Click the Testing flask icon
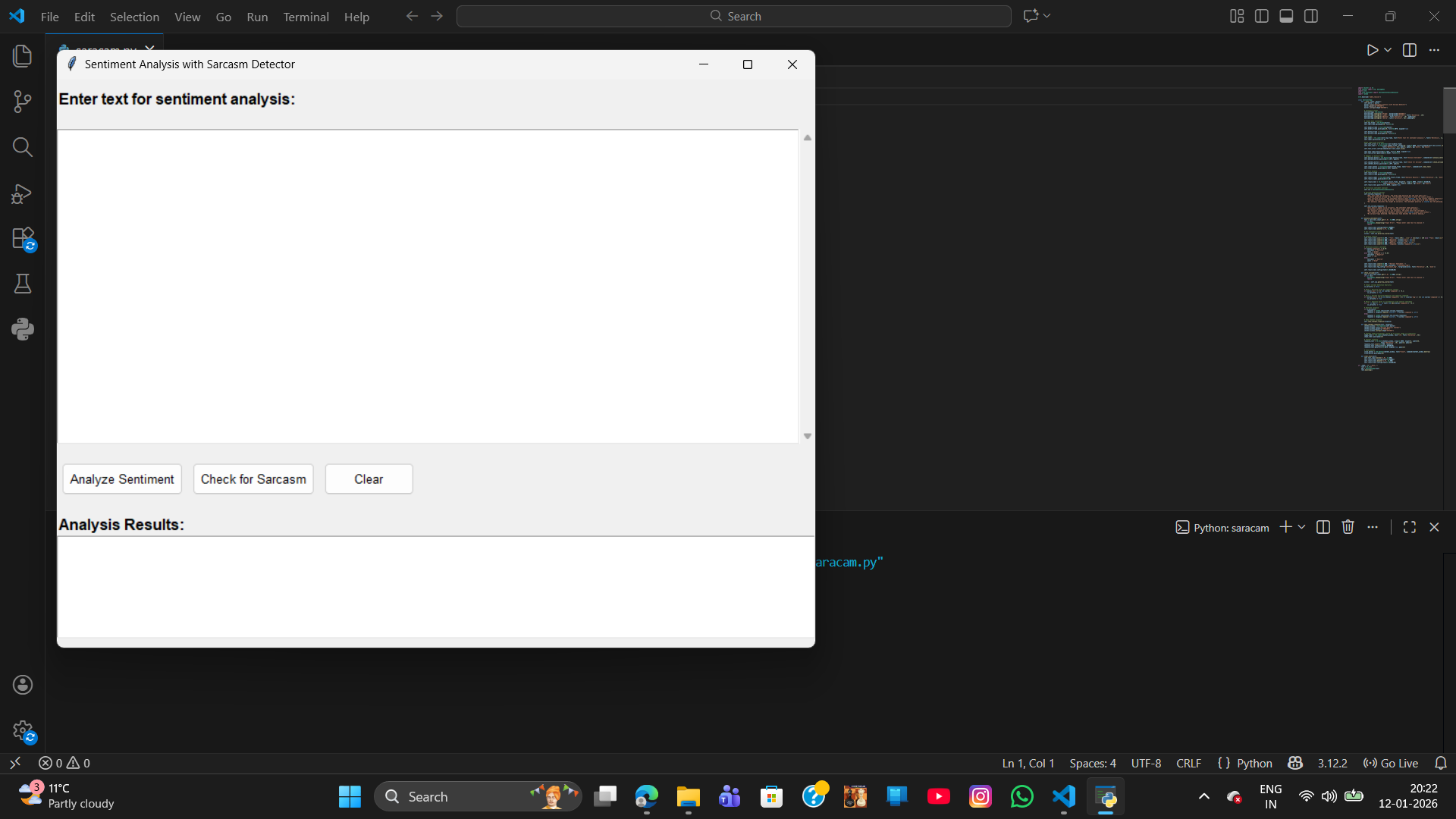1456x819 pixels. point(22,284)
